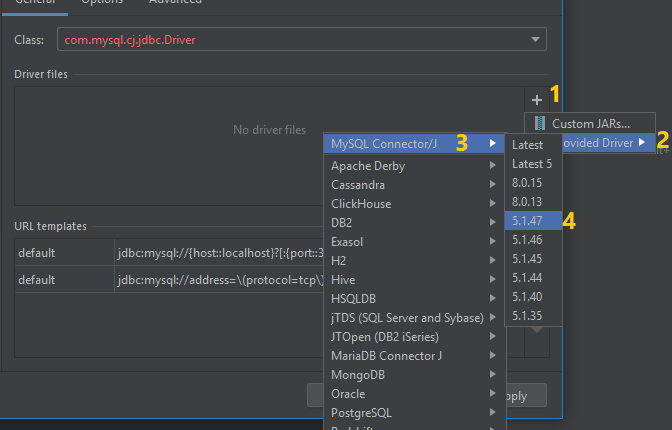Viewport: 672px width, 430px height.
Task: Open jTDS (SQL Server and Sybase) submenu
Action: click(414, 318)
